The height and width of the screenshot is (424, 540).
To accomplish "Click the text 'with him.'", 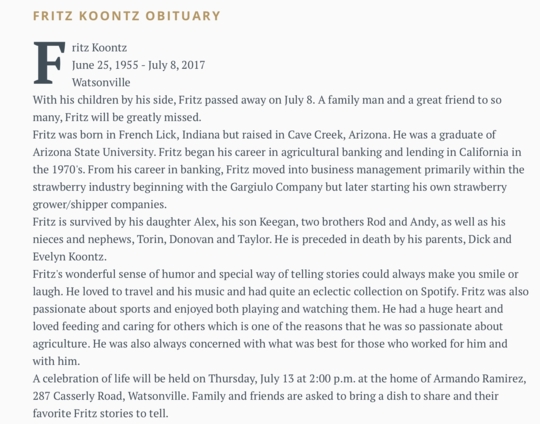I will coord(56,361).
